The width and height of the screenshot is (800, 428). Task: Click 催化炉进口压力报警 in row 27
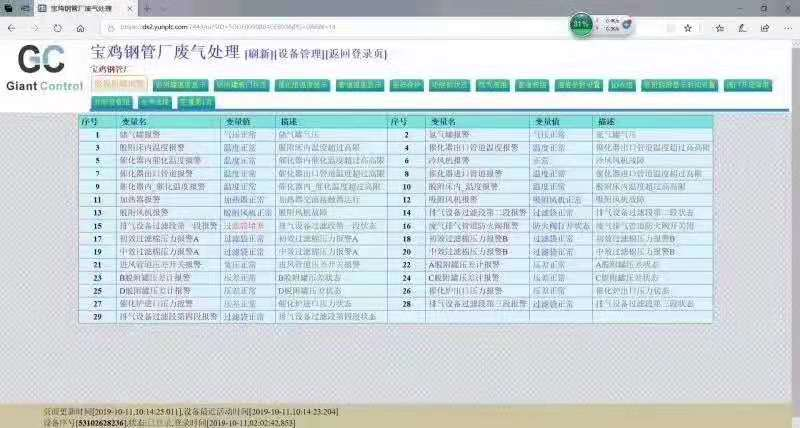tap(156, 304)
